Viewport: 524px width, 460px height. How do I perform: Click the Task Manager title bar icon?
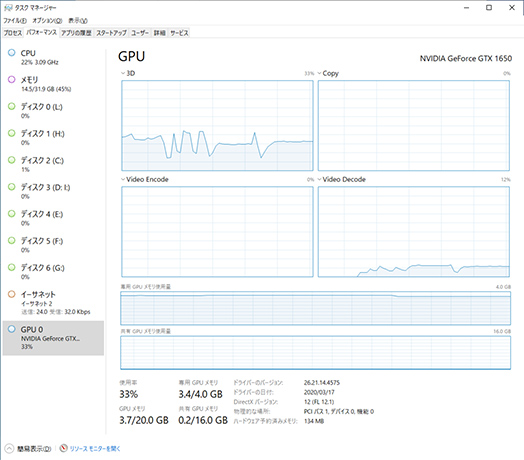pos(8,7)
